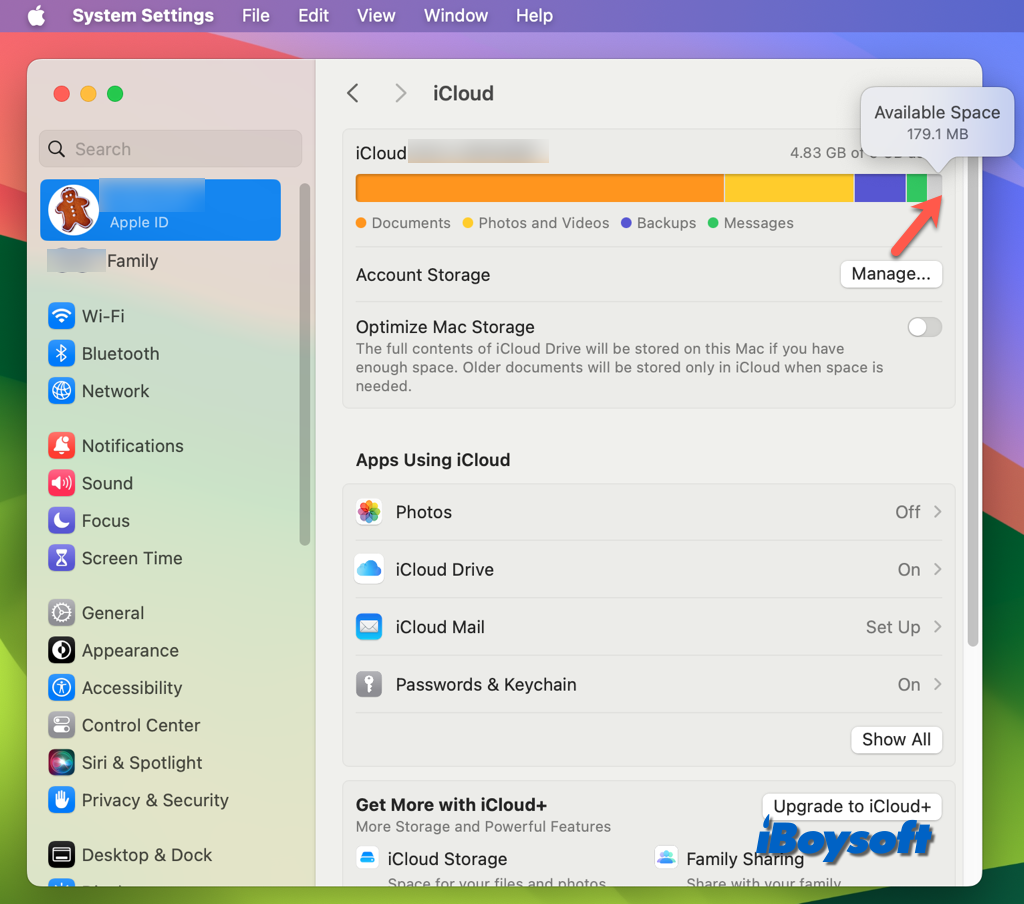Click the Notifications bell icon

pos(61,445)
